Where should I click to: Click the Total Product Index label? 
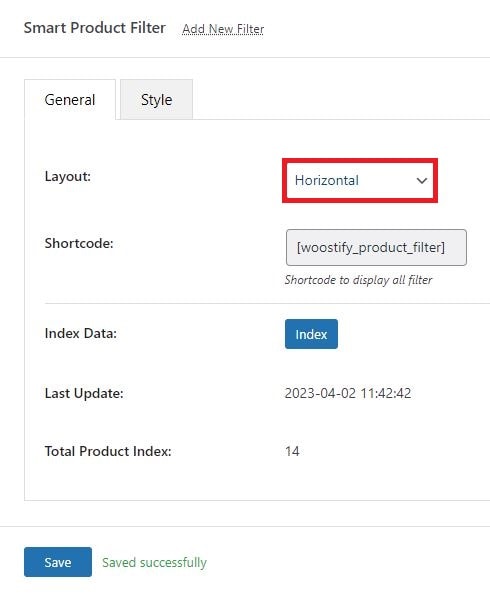(108, 451)
